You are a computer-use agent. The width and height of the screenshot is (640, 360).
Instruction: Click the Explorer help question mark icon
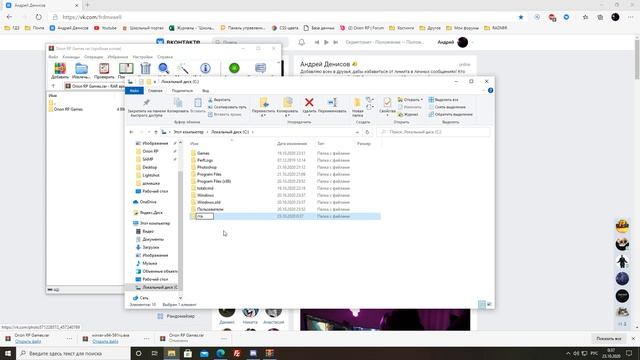491,90
